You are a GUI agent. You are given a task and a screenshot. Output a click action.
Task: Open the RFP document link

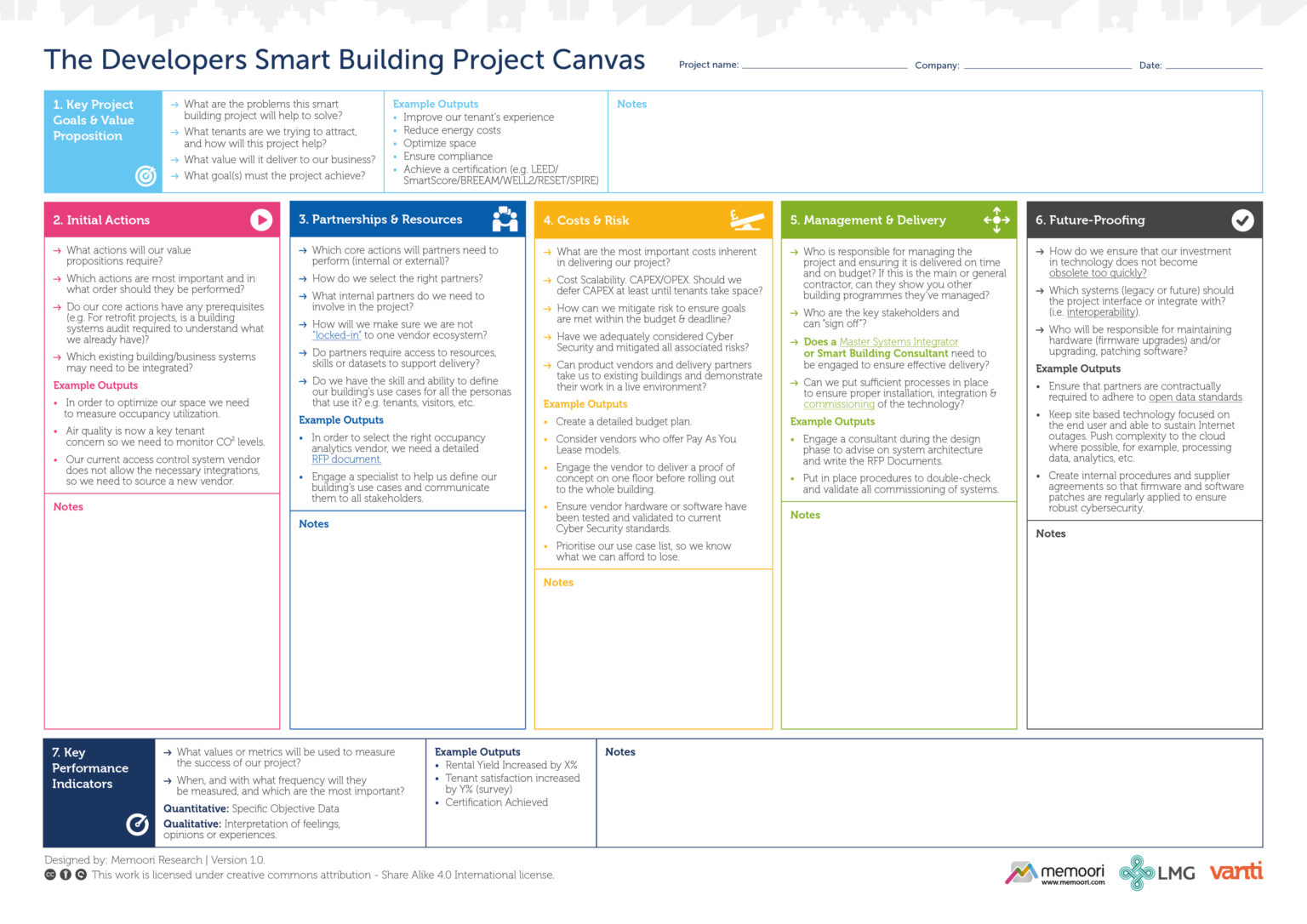pos(346,459)
